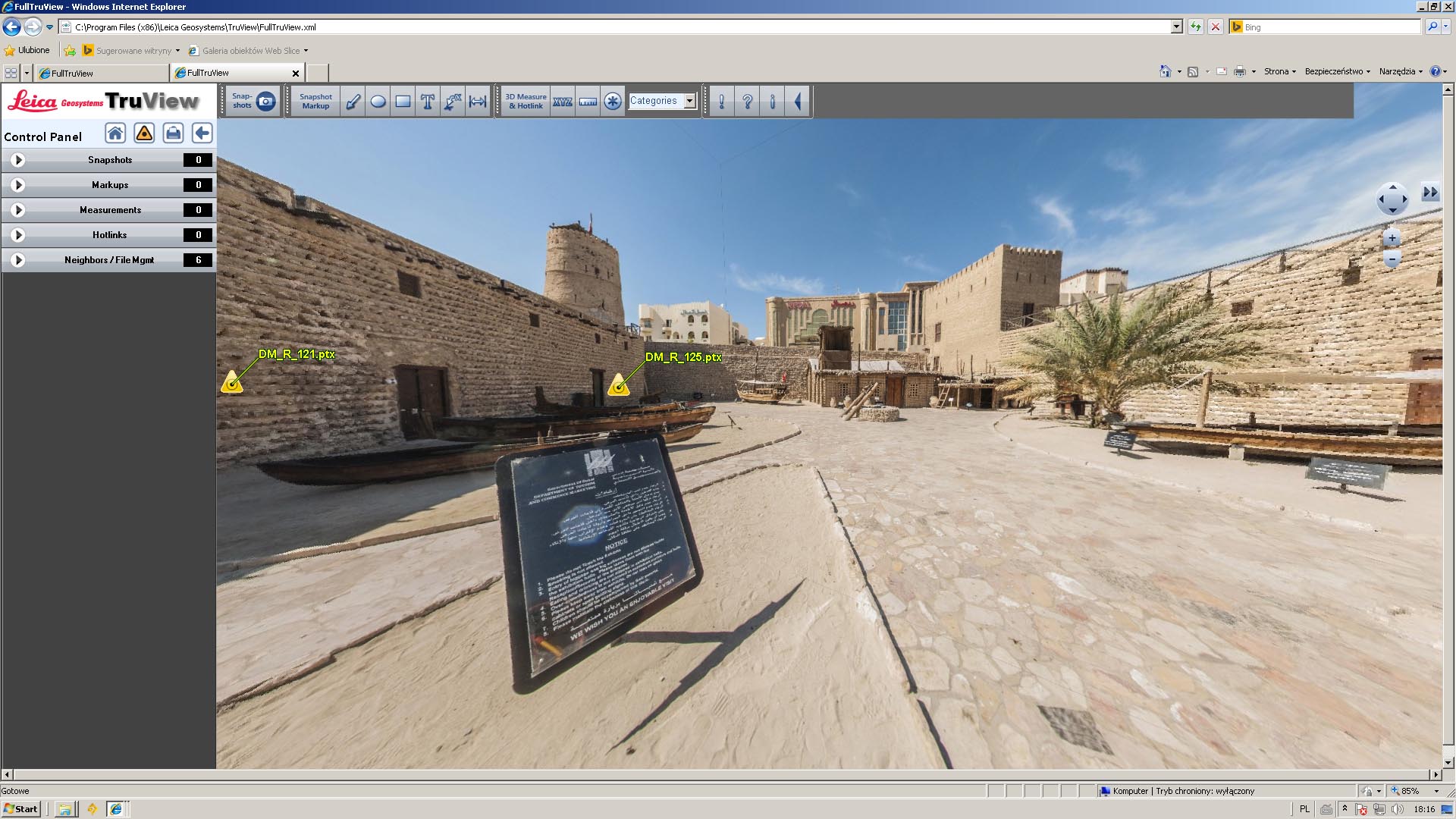Image resolution: width=1456 pixels, height=819 pixels.
Task: Click the zoom-in plus control on the right
Action: pyautogui.click(x=1392, y=237)
